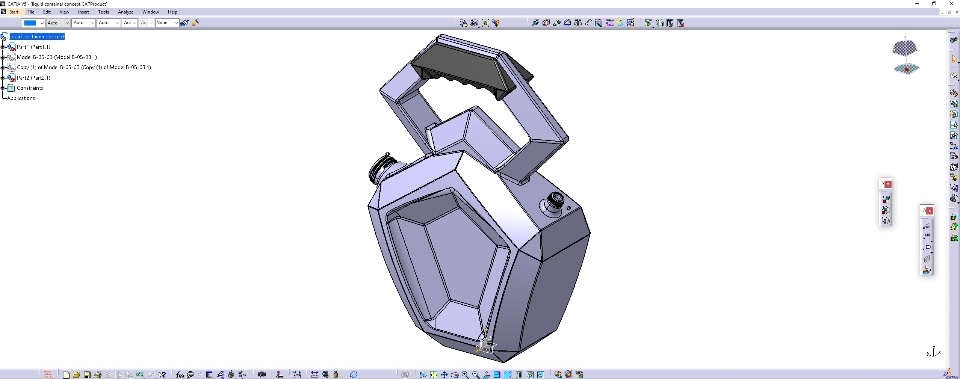
Task: Close the left floating toolbar at right edge
Action: point(888,184)
